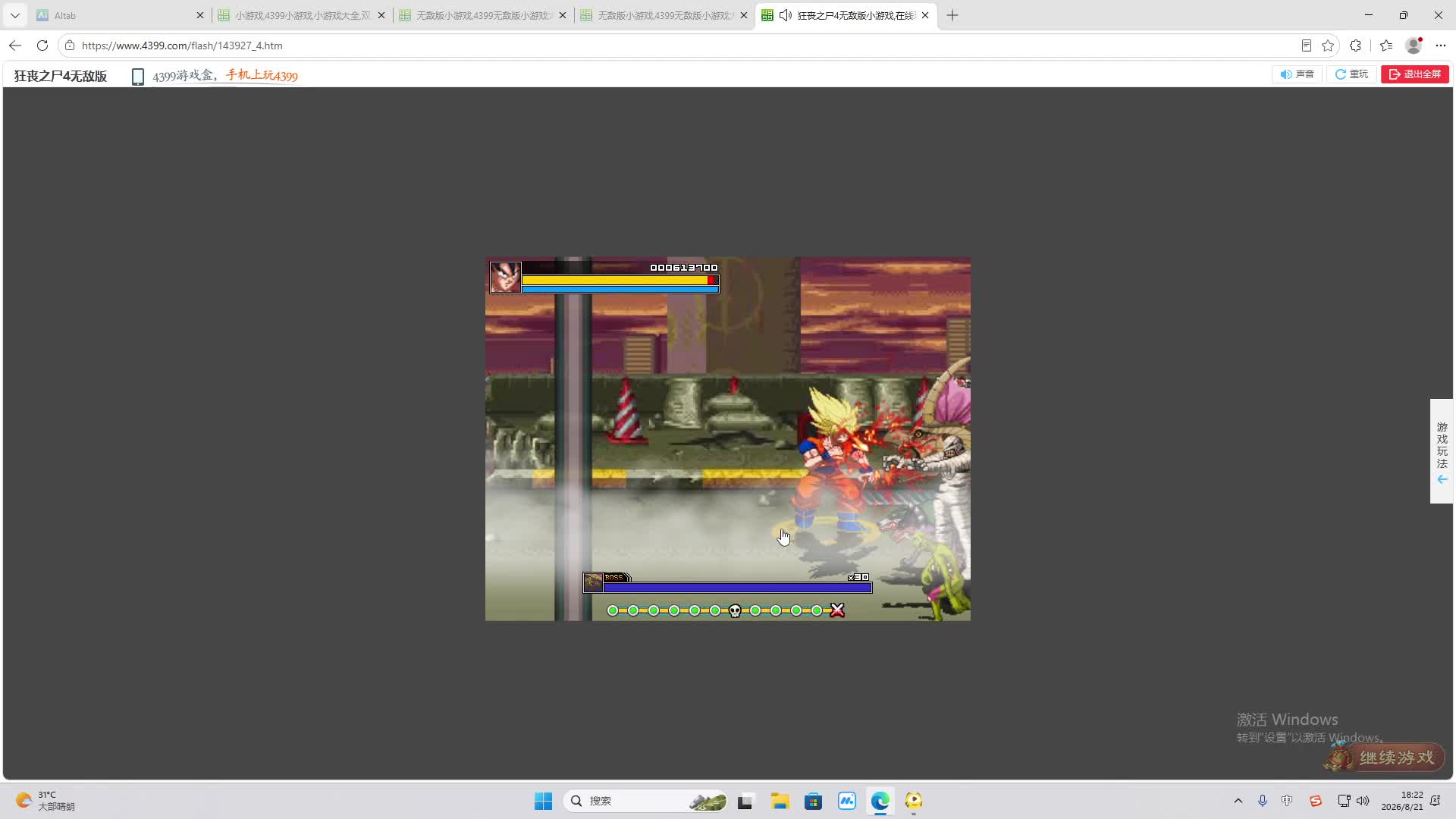The width and height of the screenshot is (1456, 819).
Task: Toggle game sound with 声音 button
Action: pos(1297,74)
